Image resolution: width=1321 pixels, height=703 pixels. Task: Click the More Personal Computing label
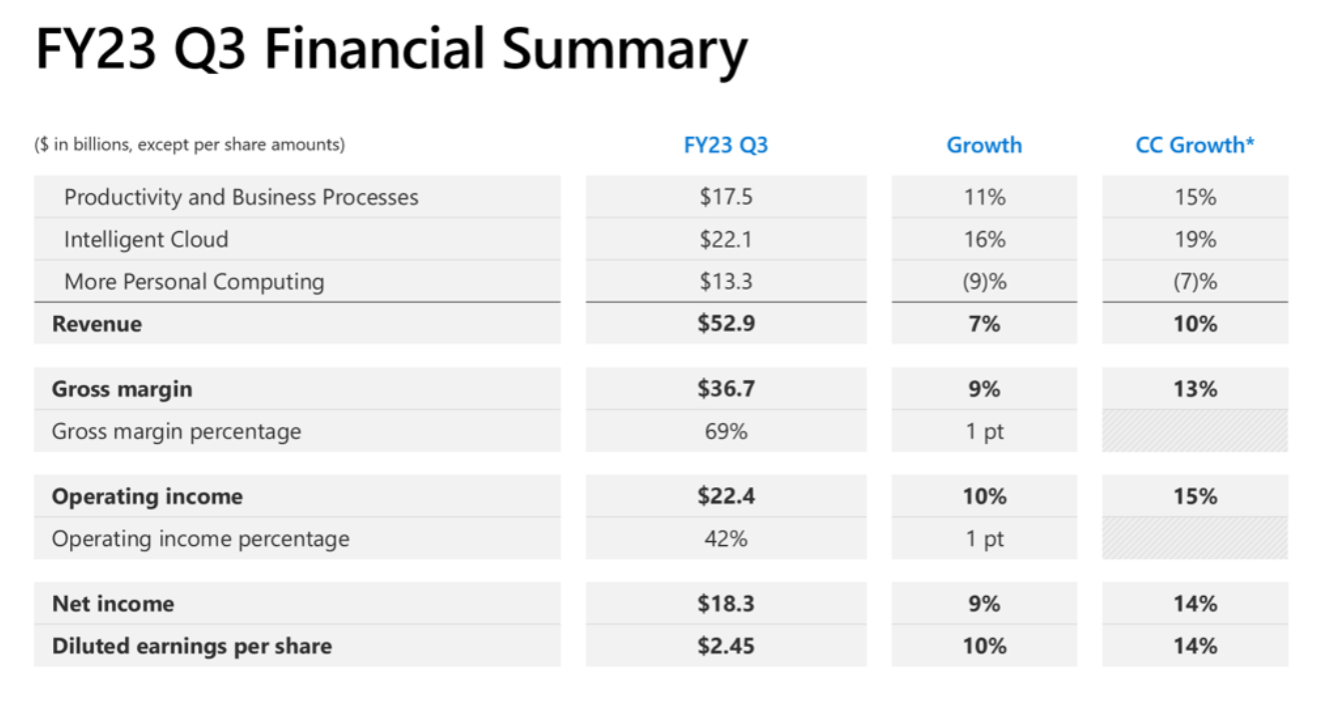pos(194,282)
